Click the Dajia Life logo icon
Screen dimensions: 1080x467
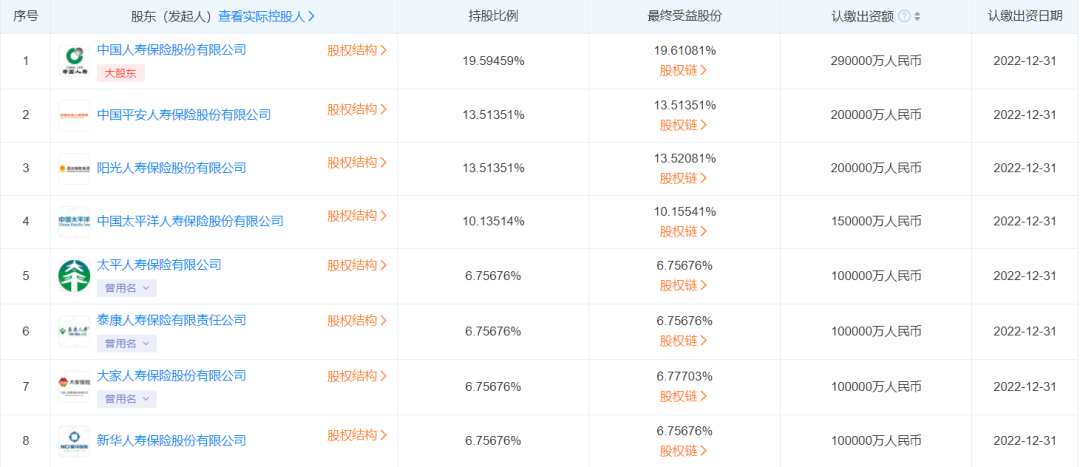tap(74, 386)
